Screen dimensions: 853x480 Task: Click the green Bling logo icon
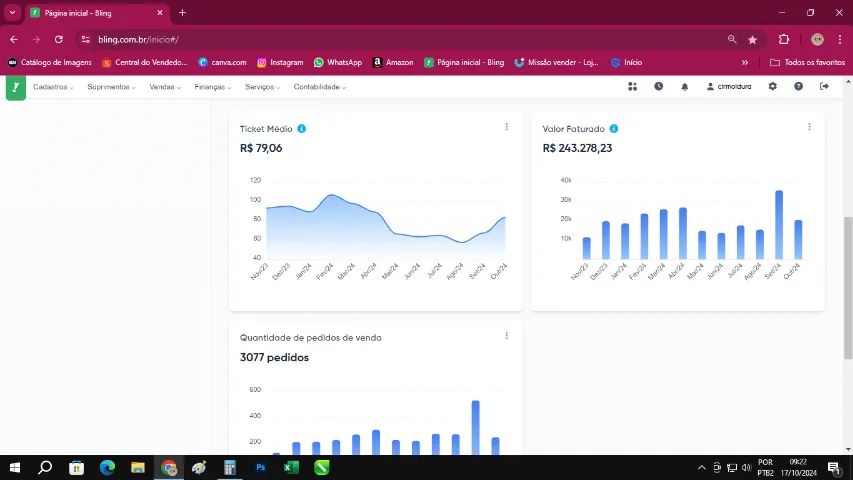tap(15, 87)
